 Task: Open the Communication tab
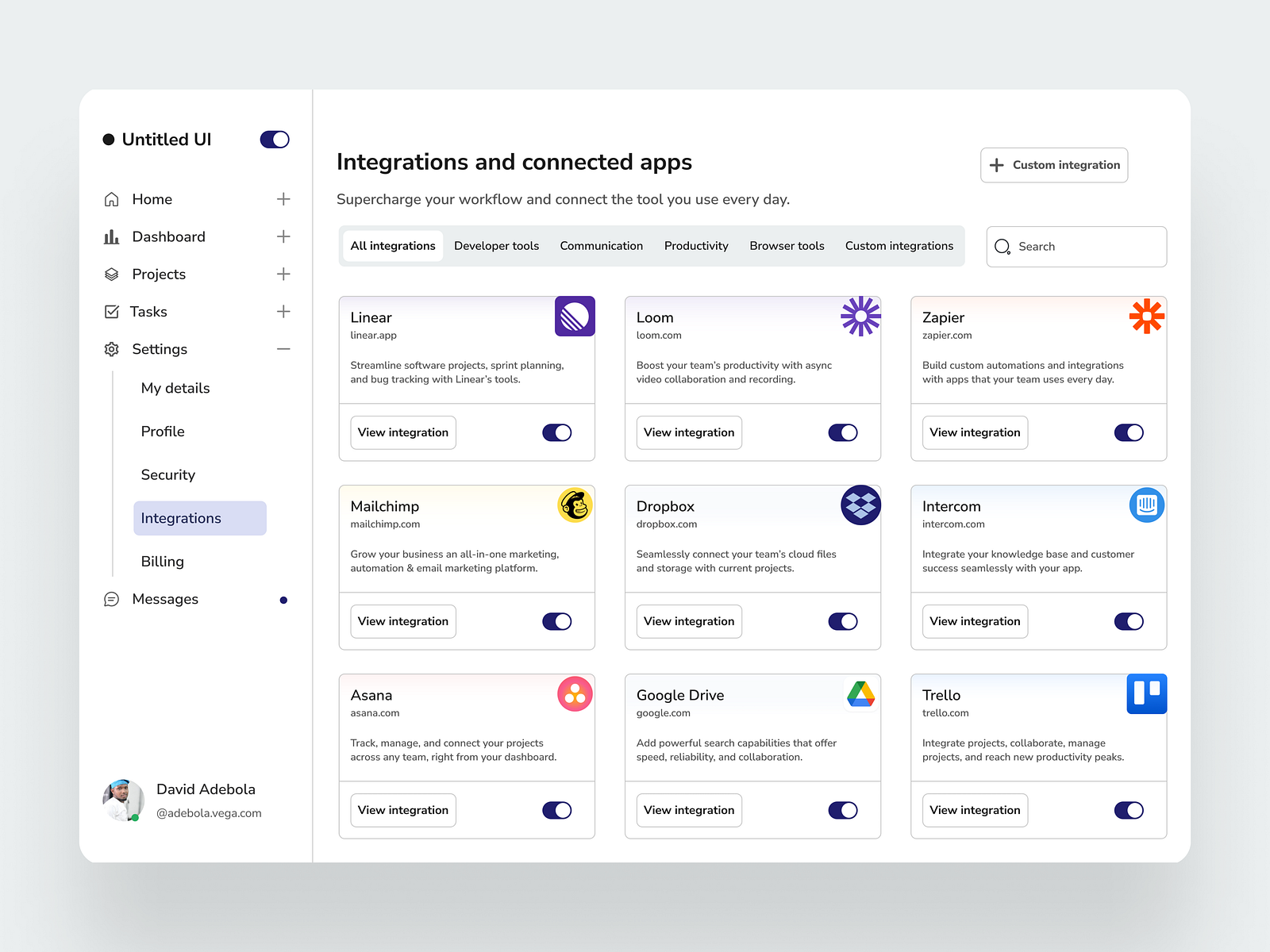[602, 246]
